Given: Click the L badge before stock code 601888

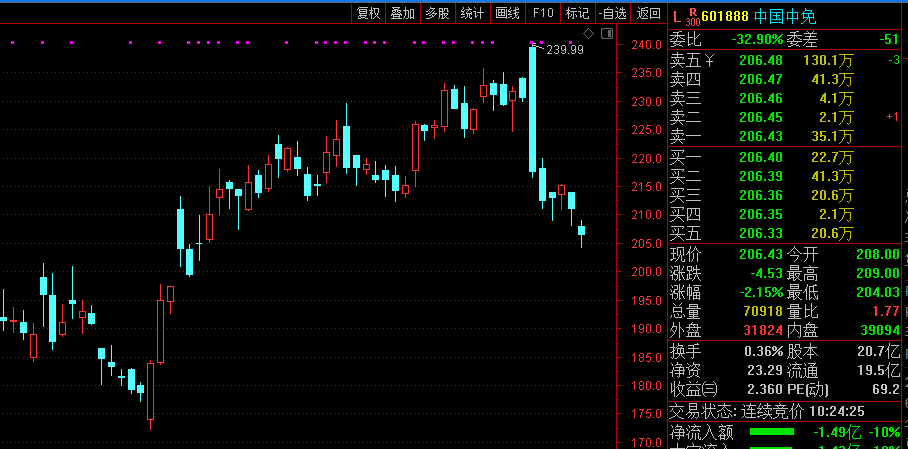Looking at the screenshot, I should (x=677, y=16).
